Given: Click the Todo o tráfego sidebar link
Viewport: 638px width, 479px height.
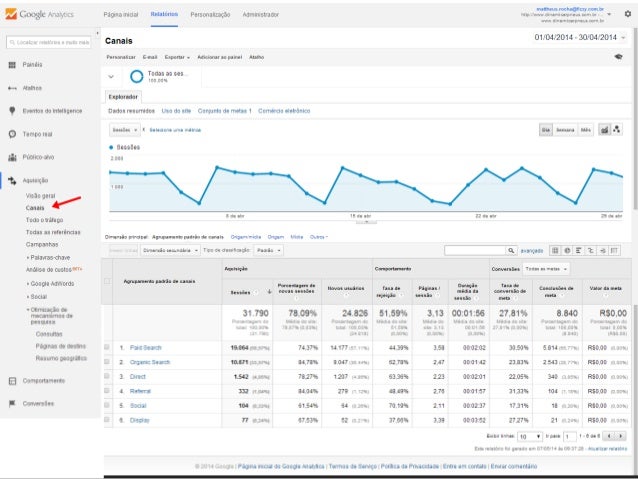Looking at the screenshot, I should [46, 219].
